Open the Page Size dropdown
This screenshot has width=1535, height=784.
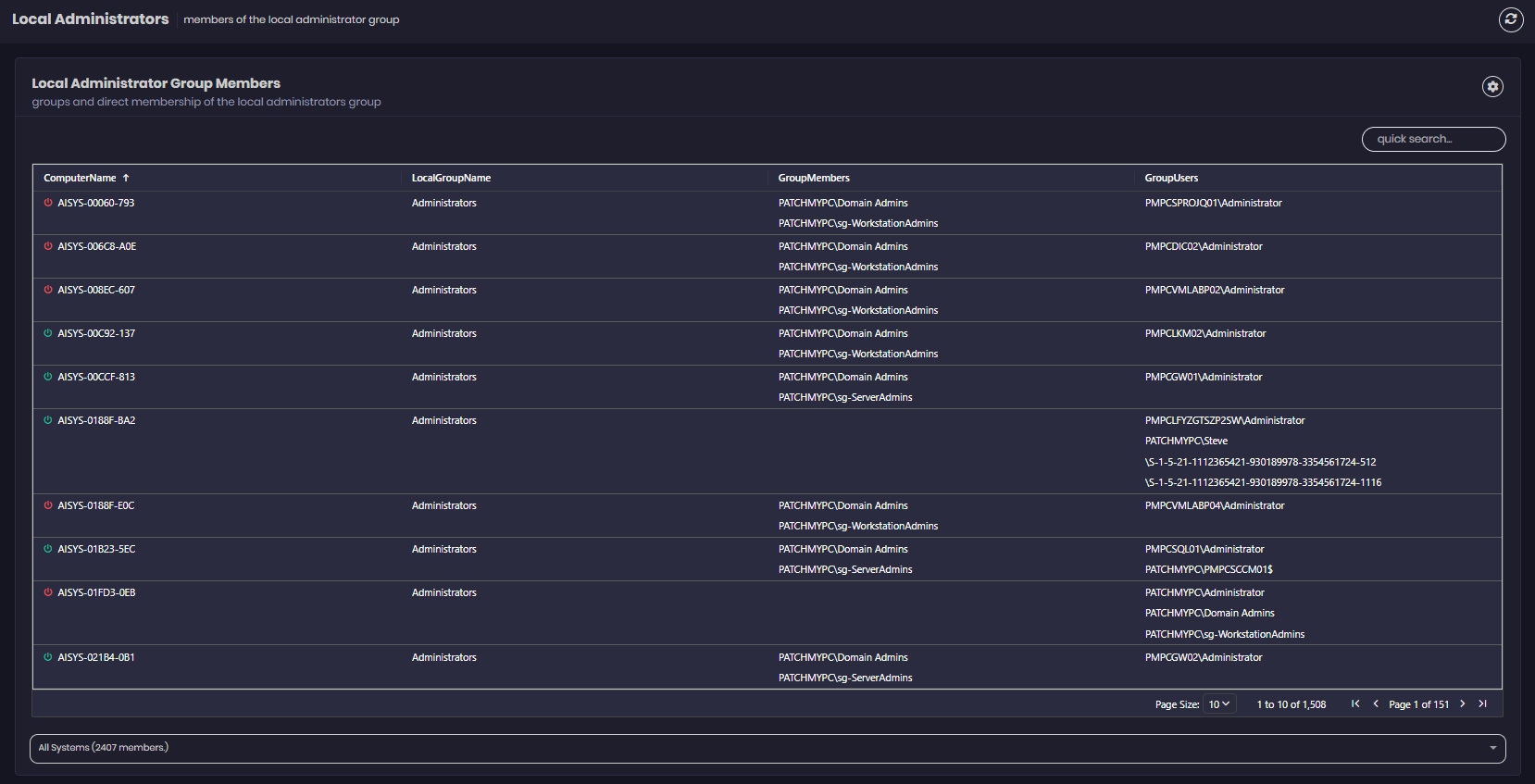(1219, 704)
